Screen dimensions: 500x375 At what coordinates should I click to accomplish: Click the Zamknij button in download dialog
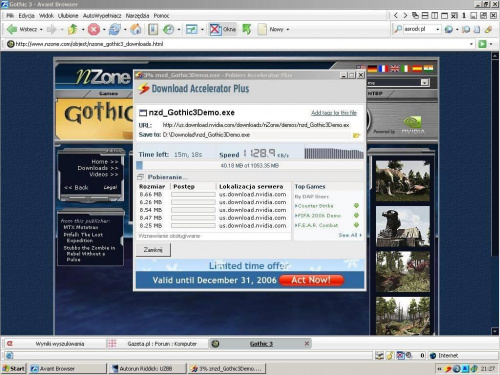(153, 250)
